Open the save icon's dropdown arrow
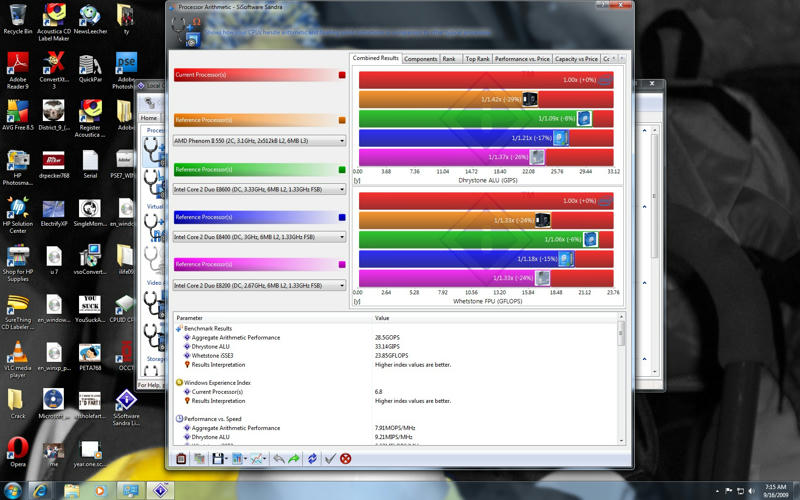 pos(227,459)
